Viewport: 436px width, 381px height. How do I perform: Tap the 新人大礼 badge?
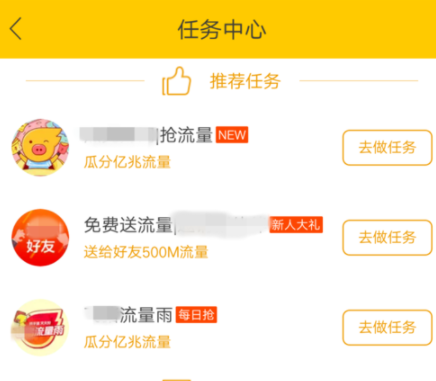296,225
